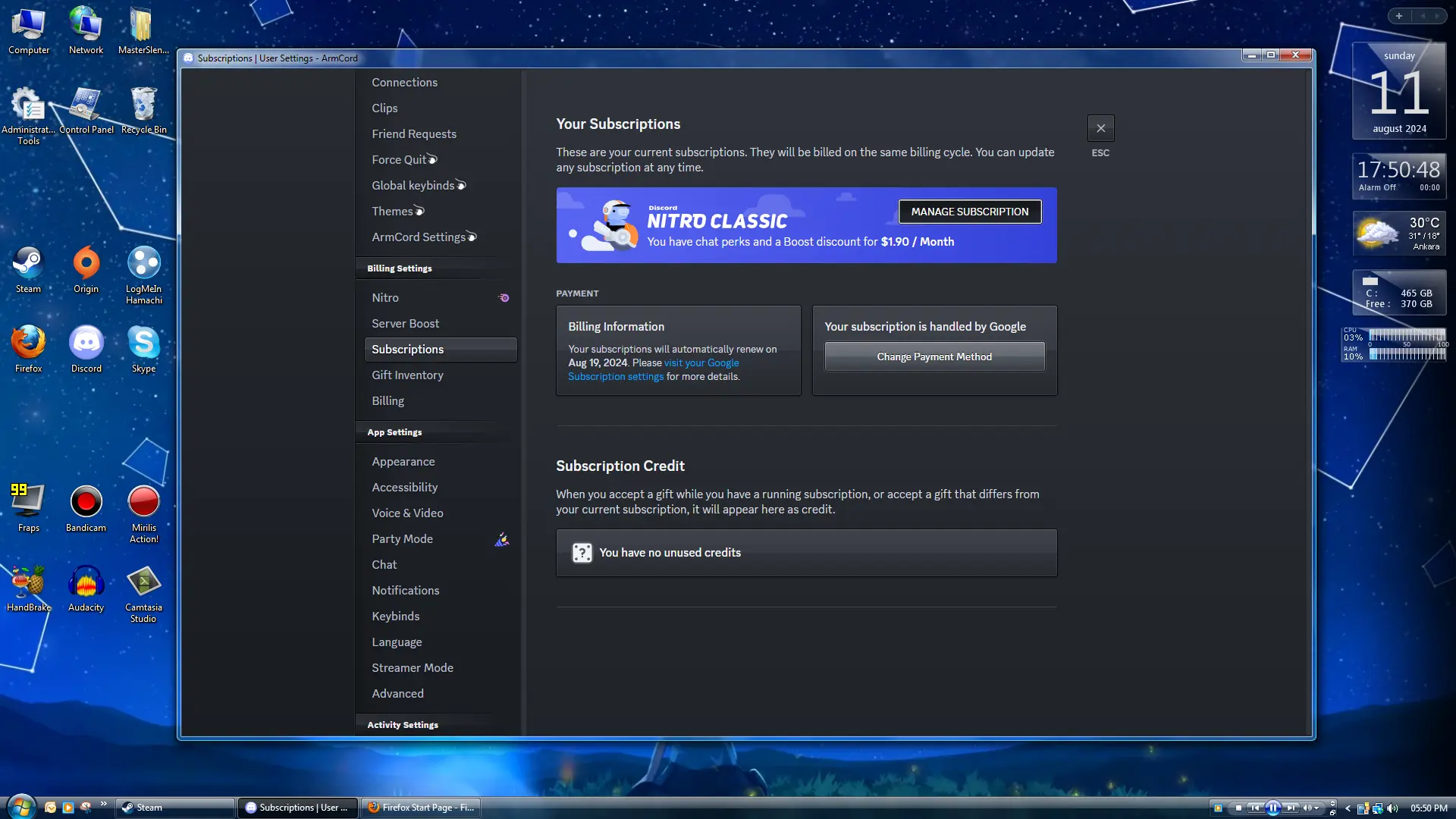Select the Mirilis Action! desktop icon
This screenshot has width=1456, height=819.
143,514
